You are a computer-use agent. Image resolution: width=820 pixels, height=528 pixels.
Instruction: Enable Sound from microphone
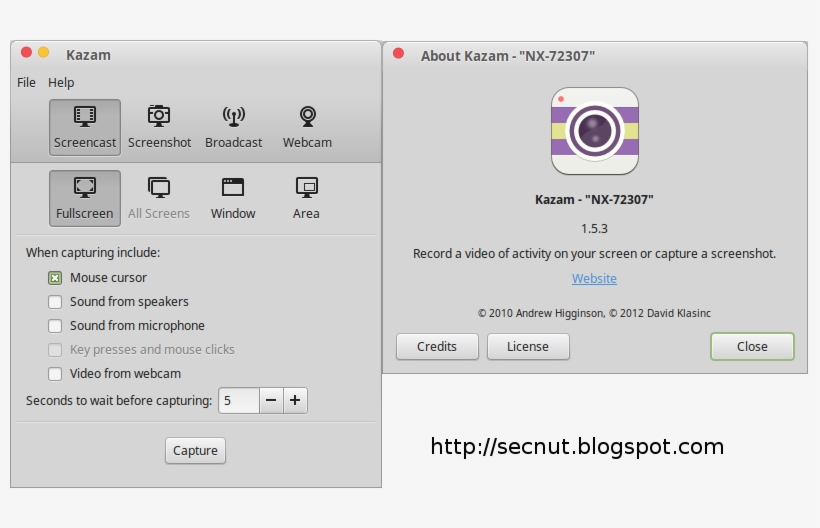(55, 326)
